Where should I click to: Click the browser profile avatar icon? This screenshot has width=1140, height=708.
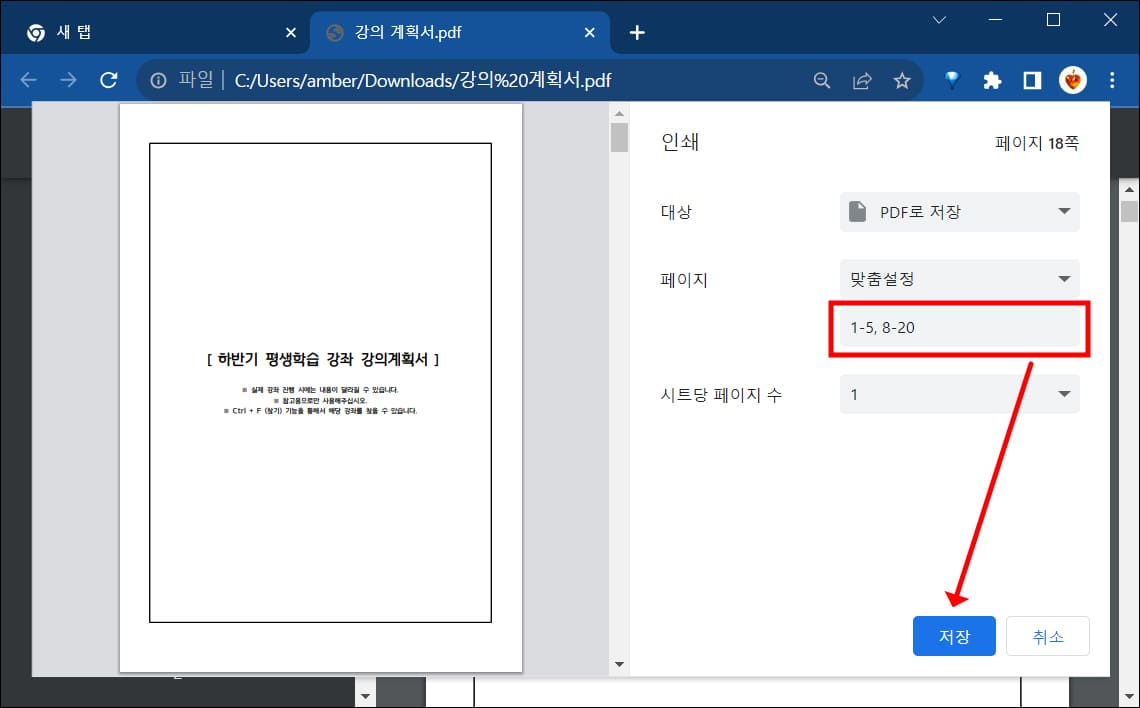pos(1072,80)
